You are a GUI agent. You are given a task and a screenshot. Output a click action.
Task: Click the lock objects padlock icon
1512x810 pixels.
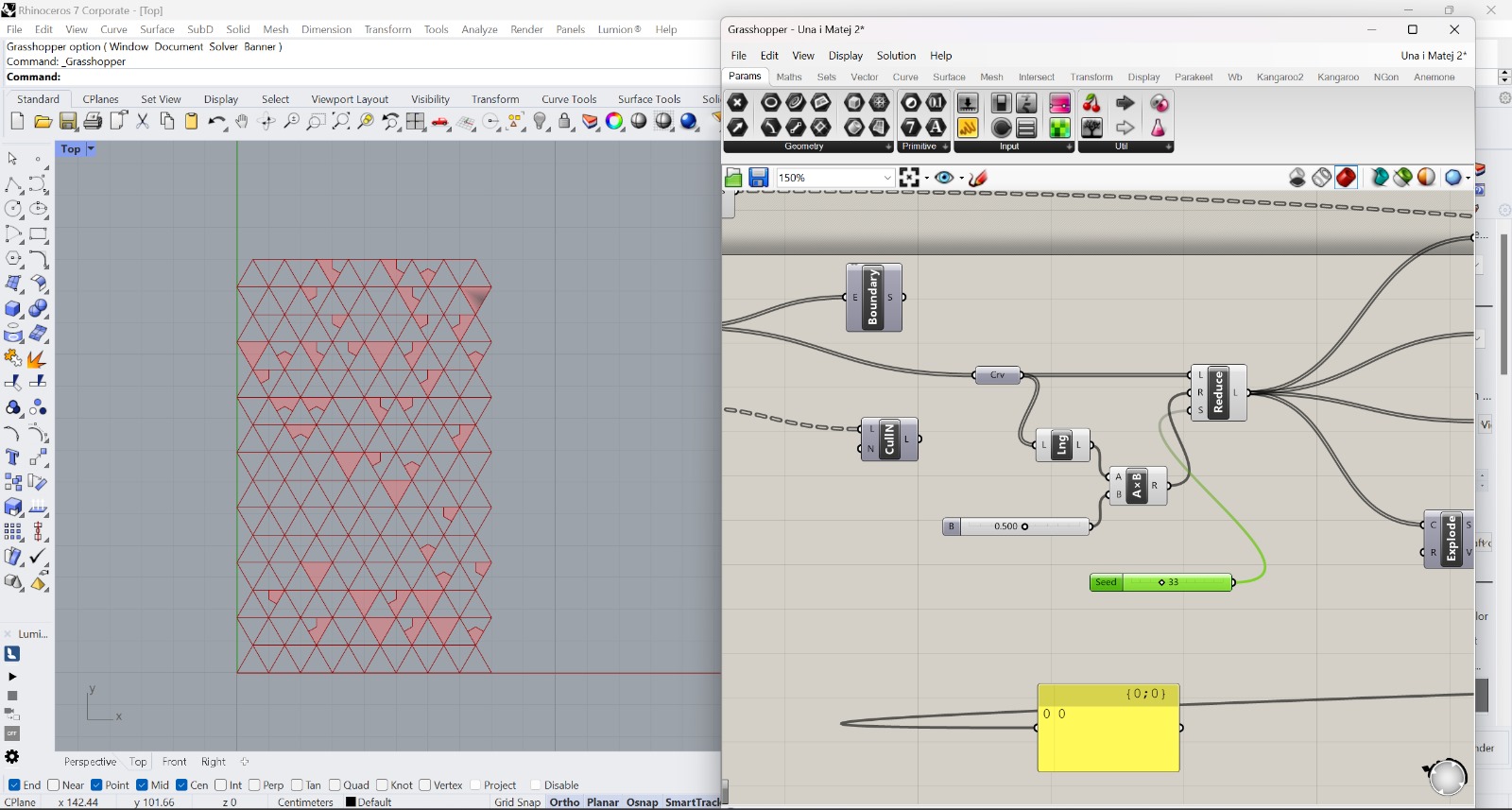565,121
